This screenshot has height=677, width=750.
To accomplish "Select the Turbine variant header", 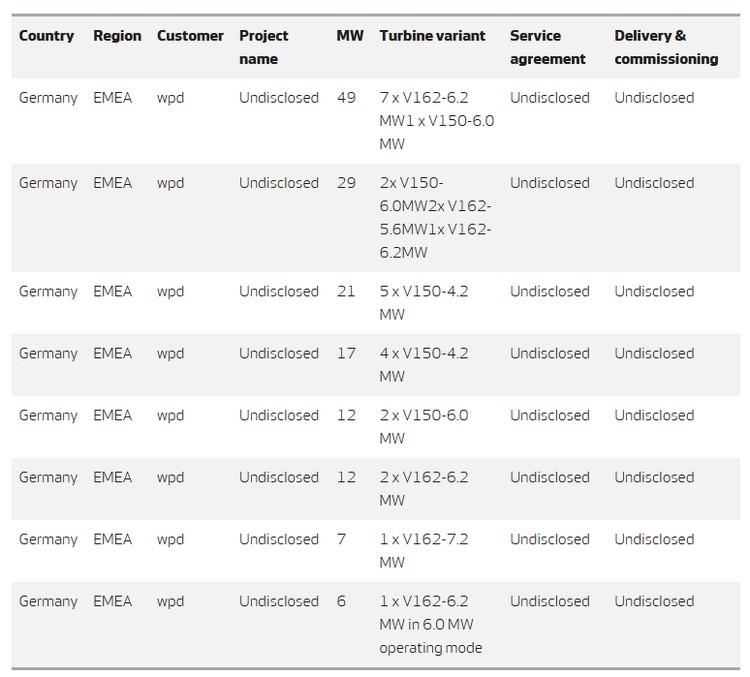I will (x=432, y=36).
